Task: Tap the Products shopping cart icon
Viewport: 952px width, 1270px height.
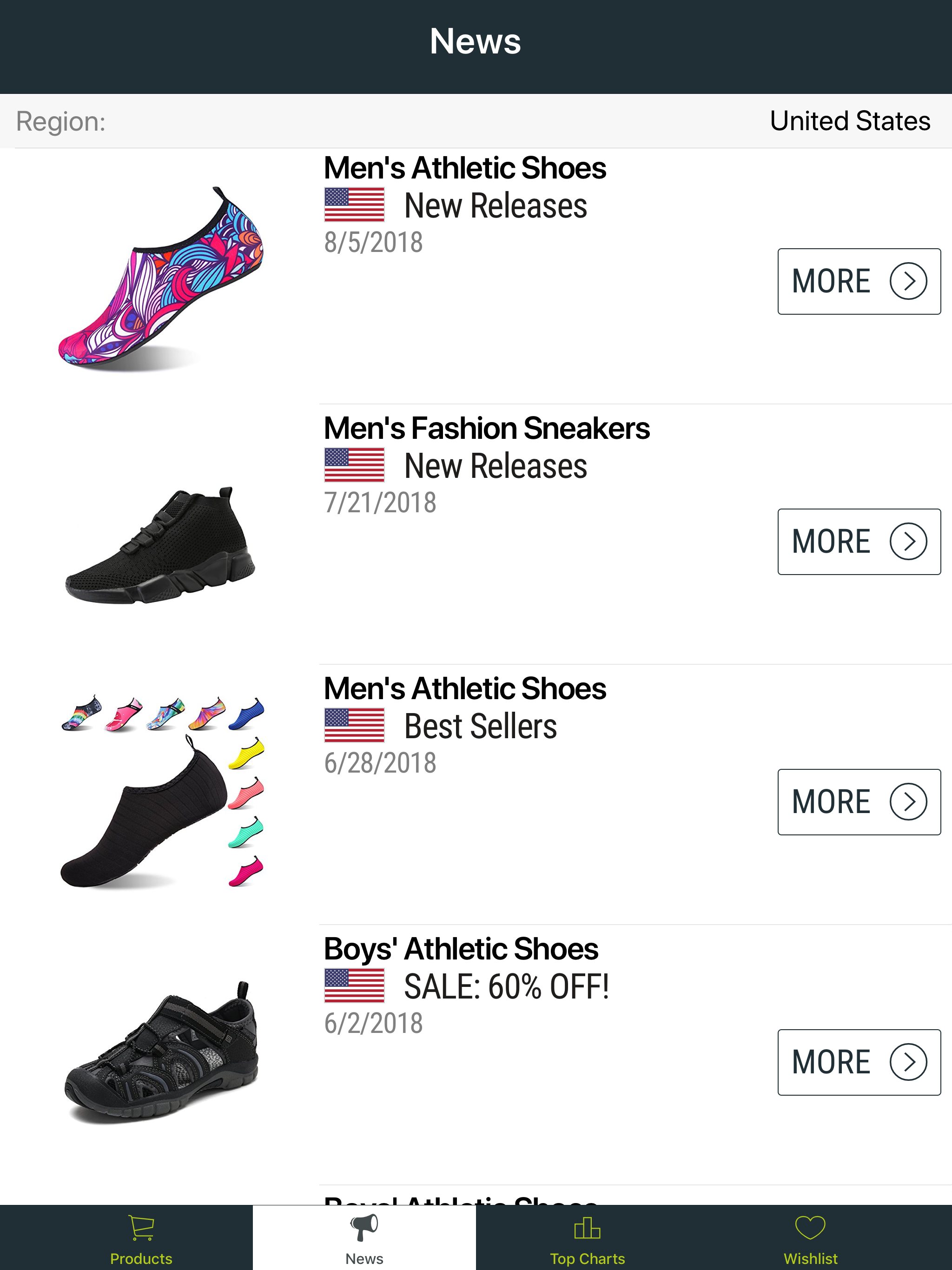Action: point(141,1228)
